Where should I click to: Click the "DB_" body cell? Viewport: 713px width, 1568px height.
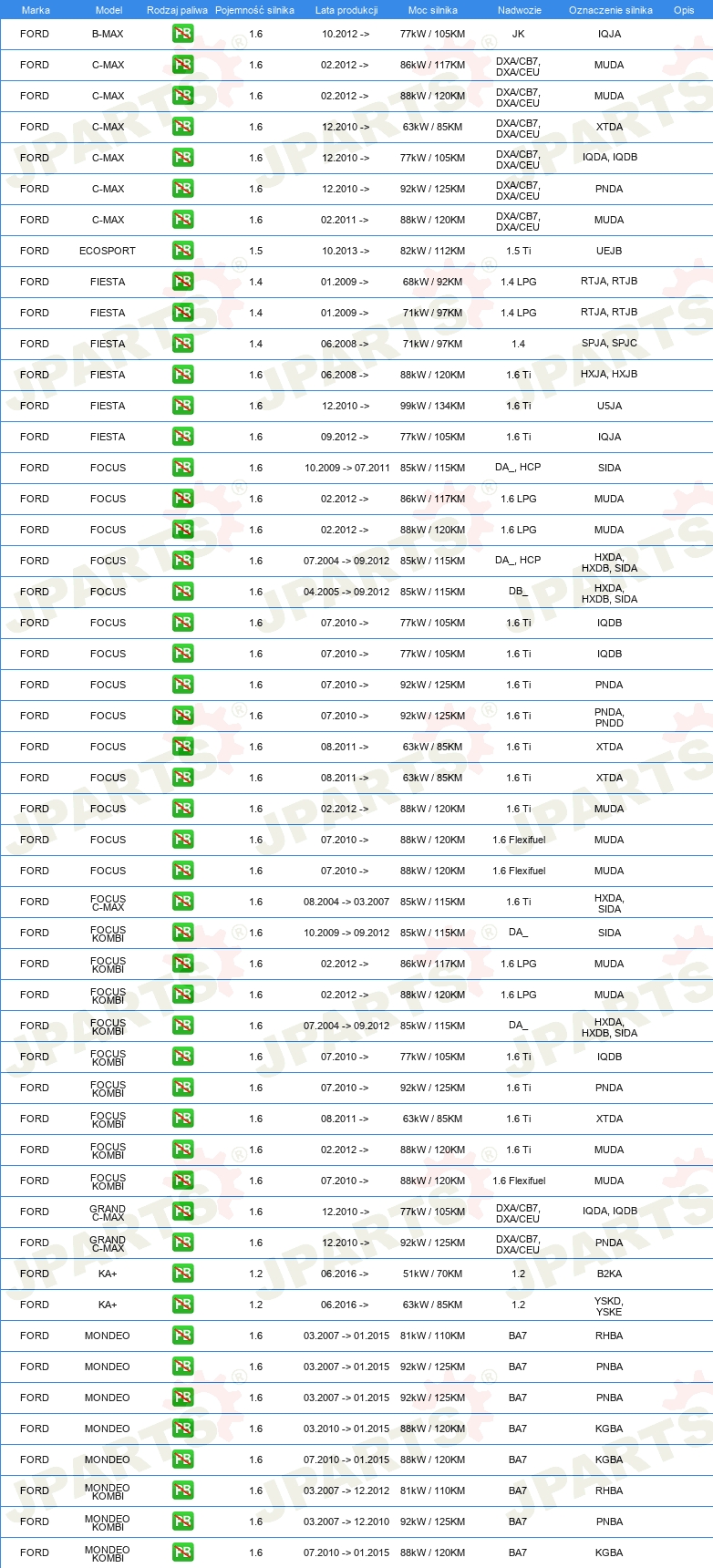[x=518, y=591]
